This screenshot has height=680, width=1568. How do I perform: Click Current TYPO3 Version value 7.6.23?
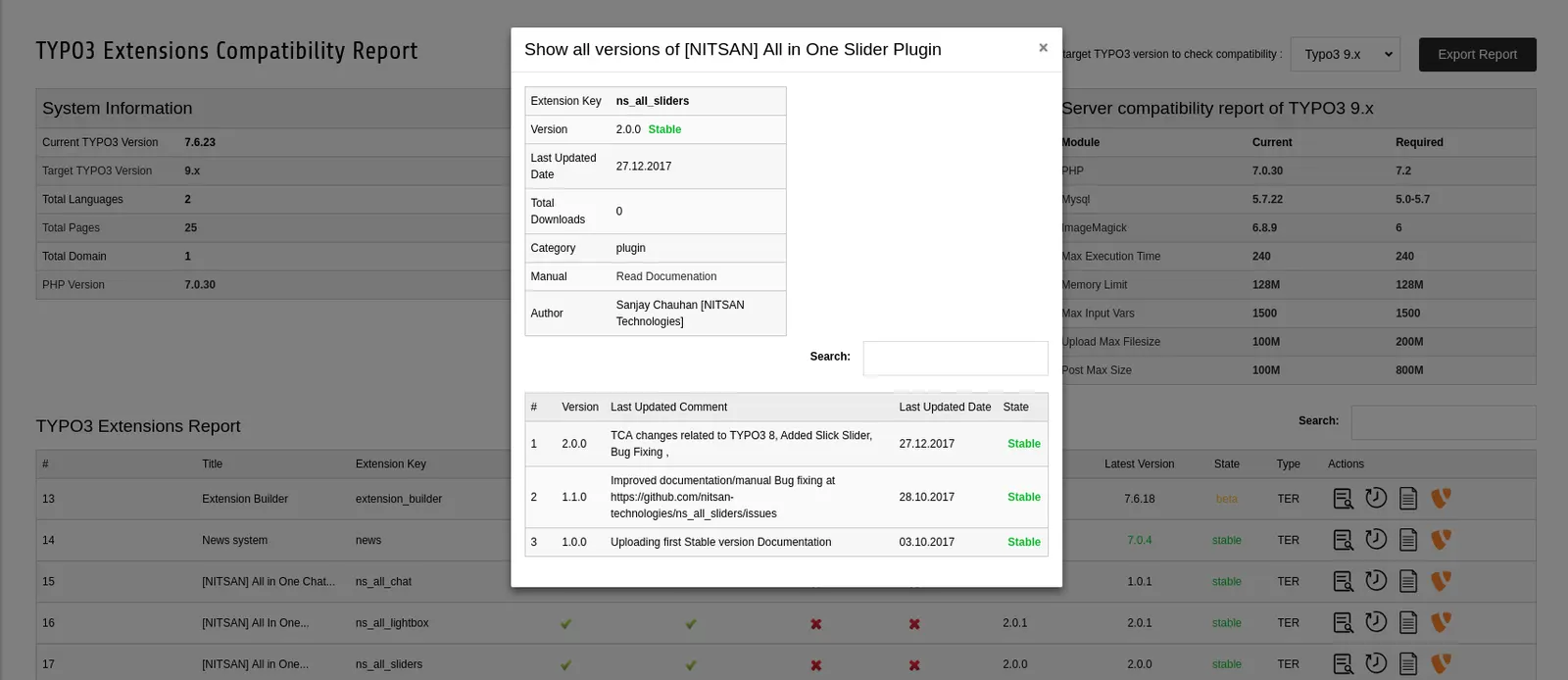(x=200, y=142)
